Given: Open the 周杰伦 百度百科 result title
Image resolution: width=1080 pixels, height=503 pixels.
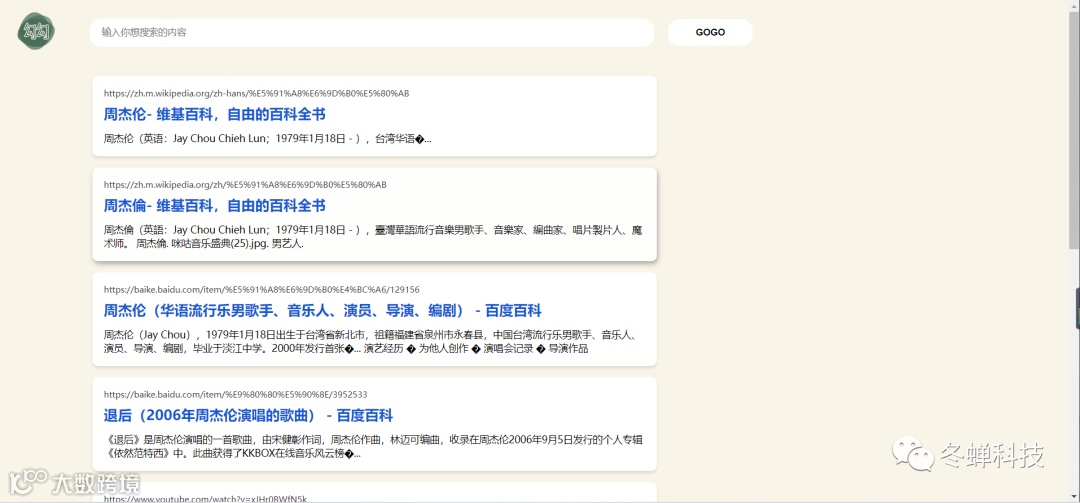Looking at the screenshot, I should 322,311.
